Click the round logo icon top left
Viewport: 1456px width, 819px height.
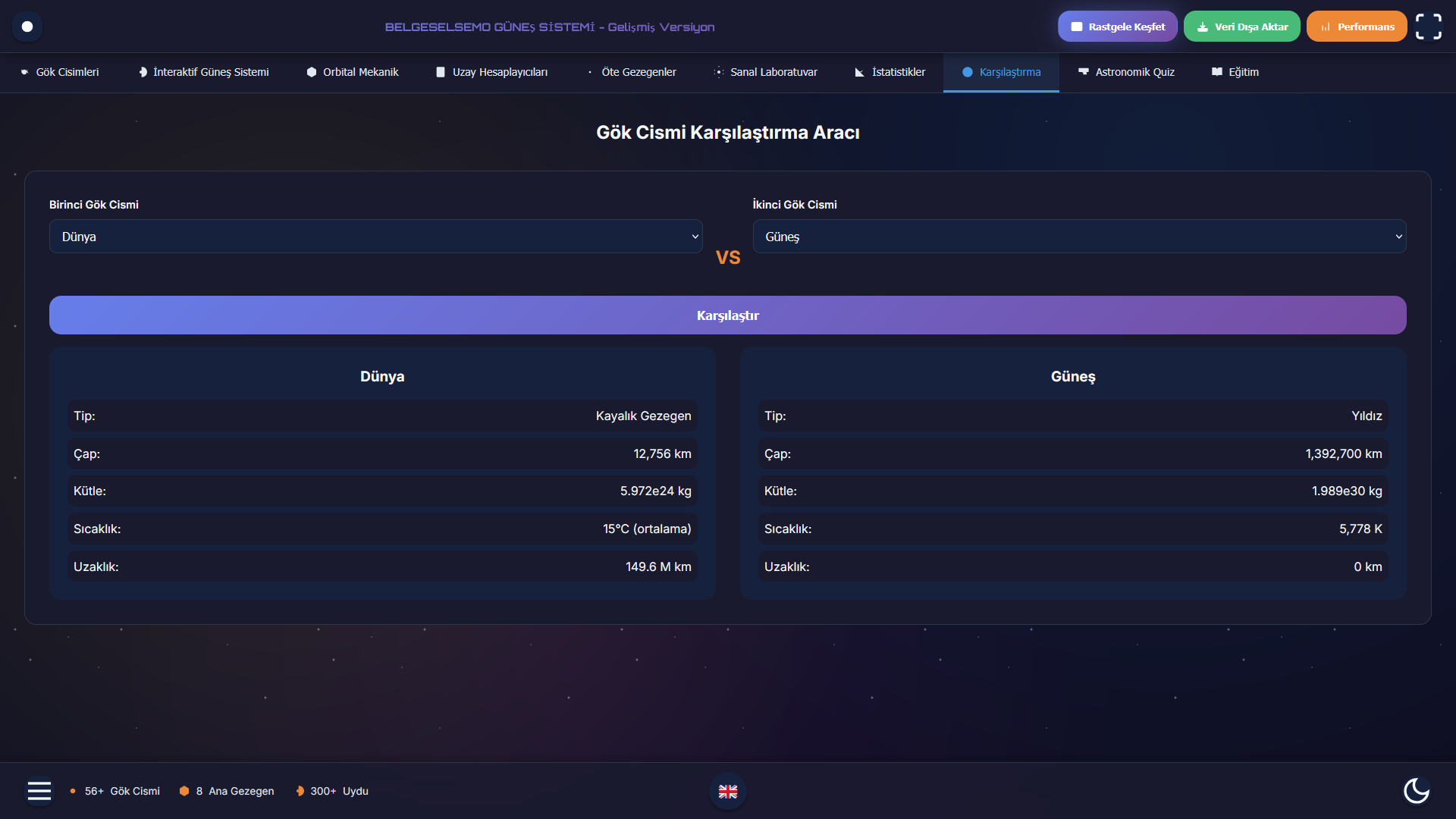[27, 27]
